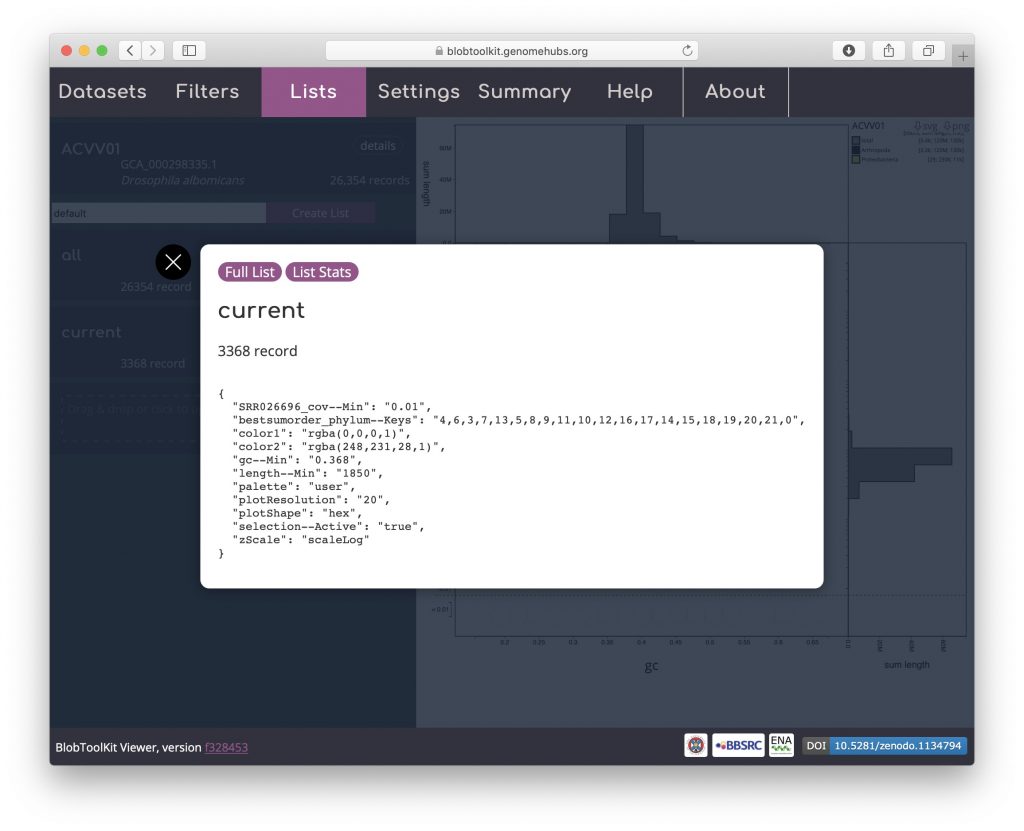
Task: Click the Safari forward arrow
Action: click(x=153, y=50)
